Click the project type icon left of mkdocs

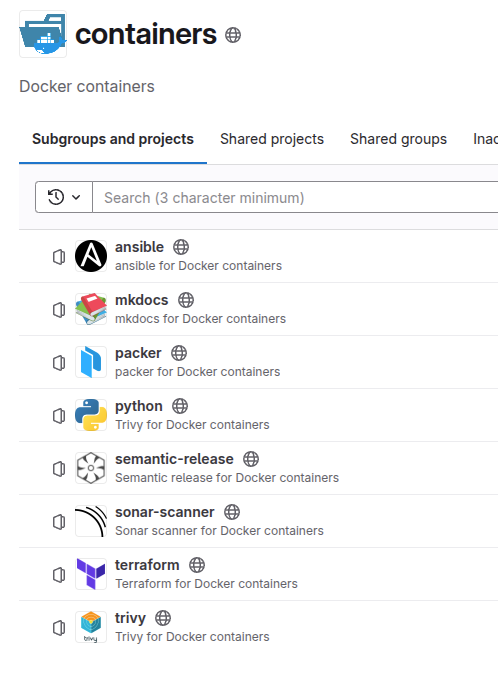point(59,310)
